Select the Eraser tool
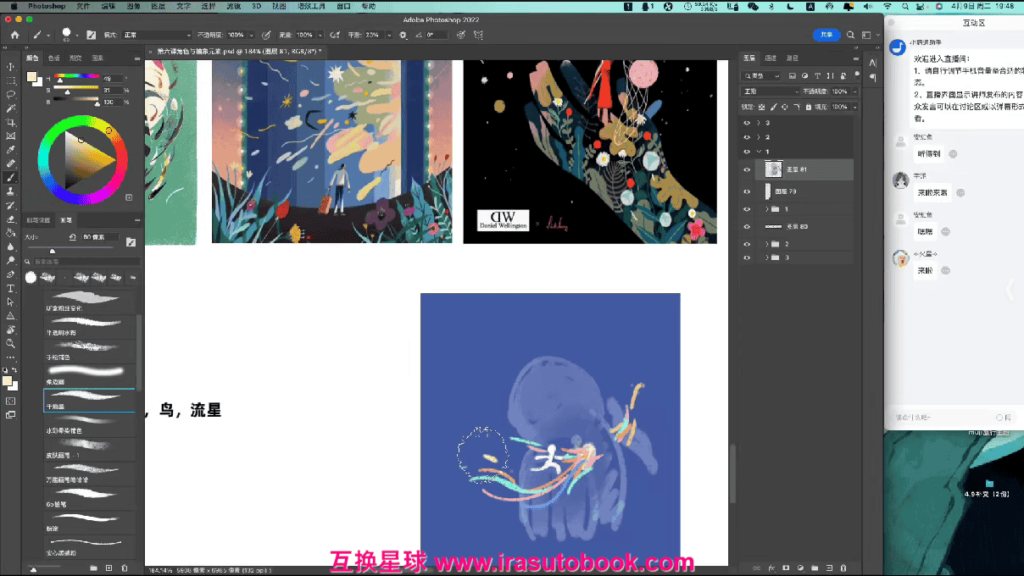Screen dimensions: 1024x576 pyautogui.click(x=10, y=219)
